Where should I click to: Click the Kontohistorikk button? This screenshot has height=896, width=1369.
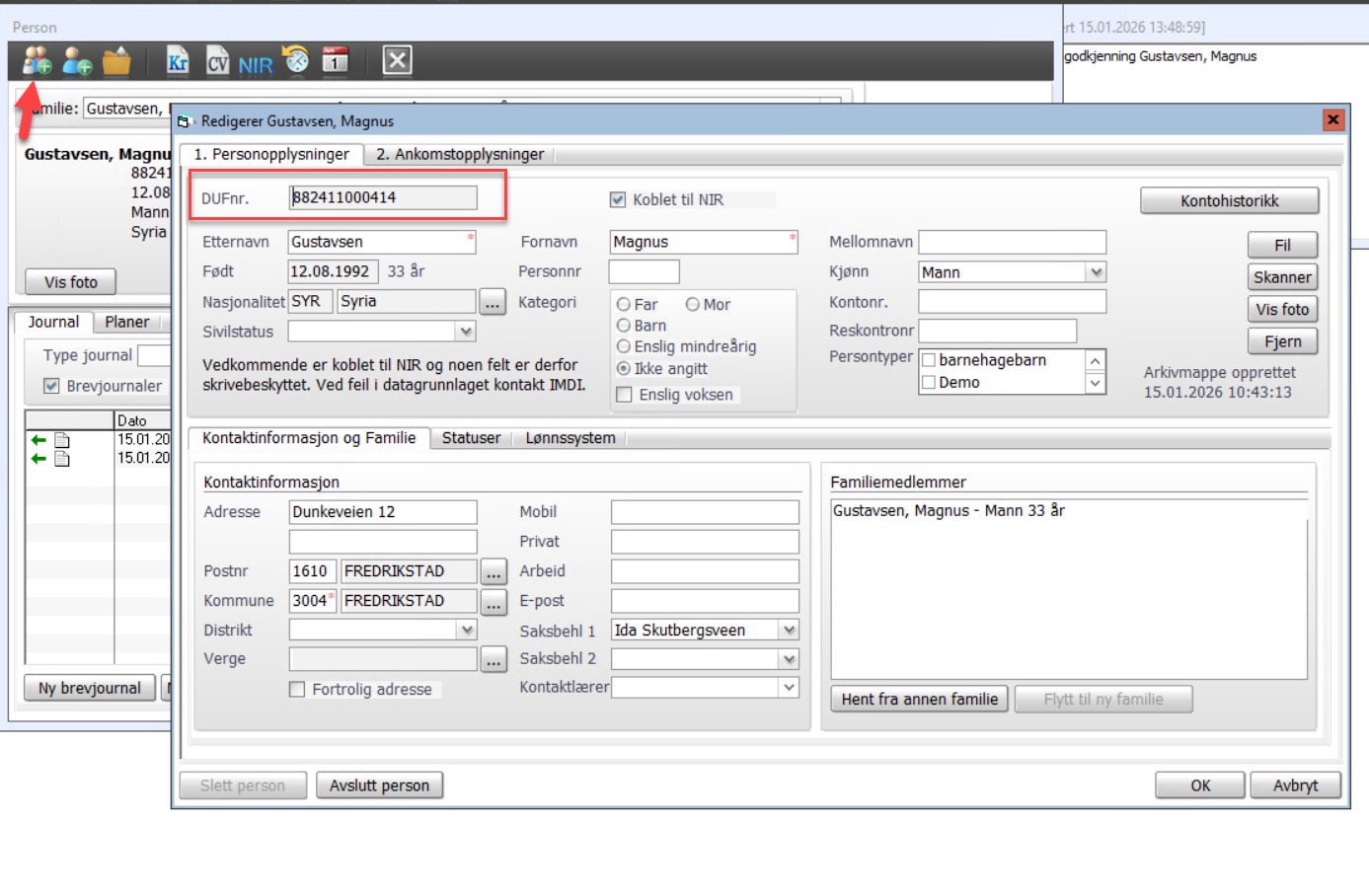click(1229, 201)
